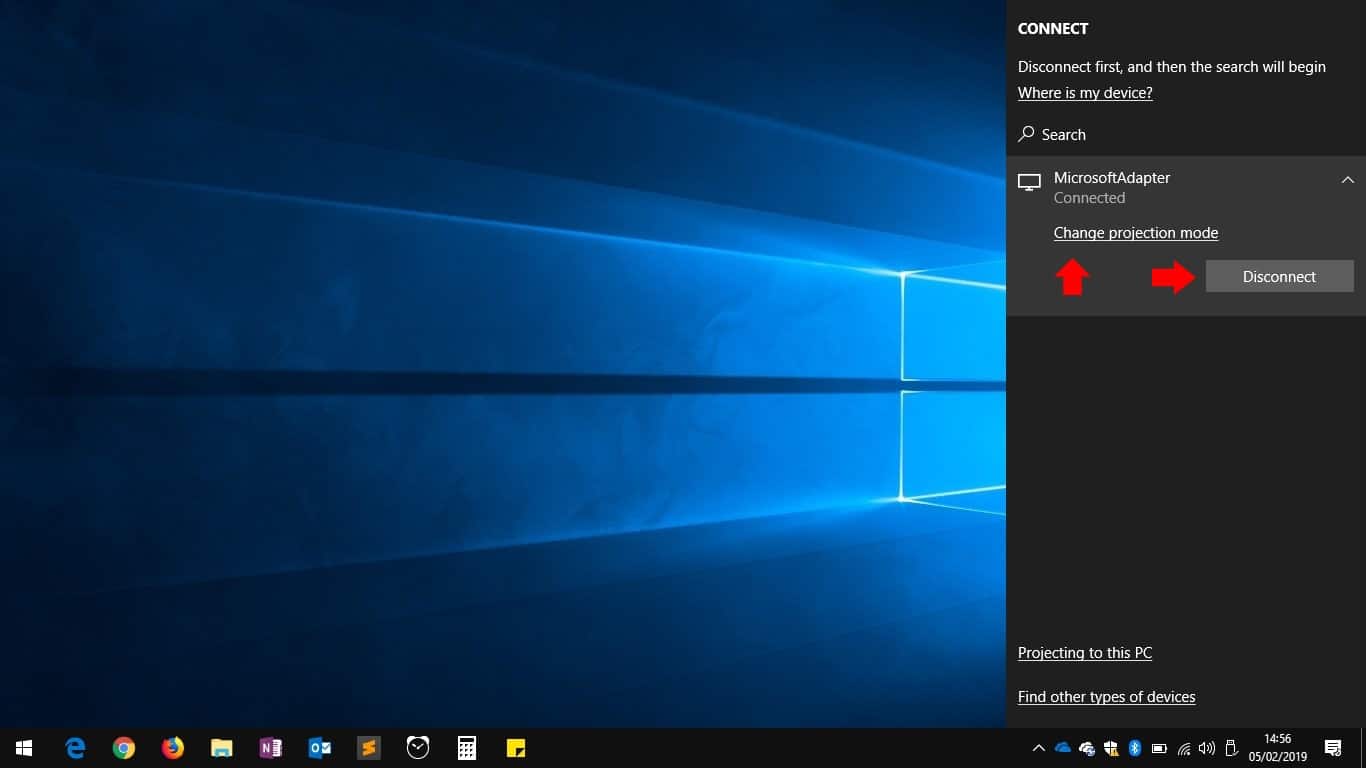The width and height of the screenshot is (1366, 768).
Task: Launch Google Chrome from the taskbar
Action: 124,748
